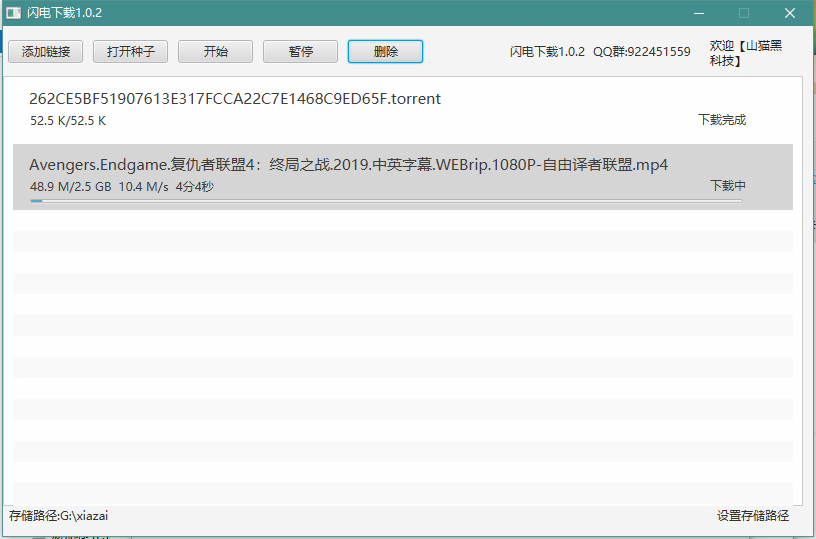816x539 pixels.
Task: Close the 闪电下载 window
Action: (x=790, y=13)
